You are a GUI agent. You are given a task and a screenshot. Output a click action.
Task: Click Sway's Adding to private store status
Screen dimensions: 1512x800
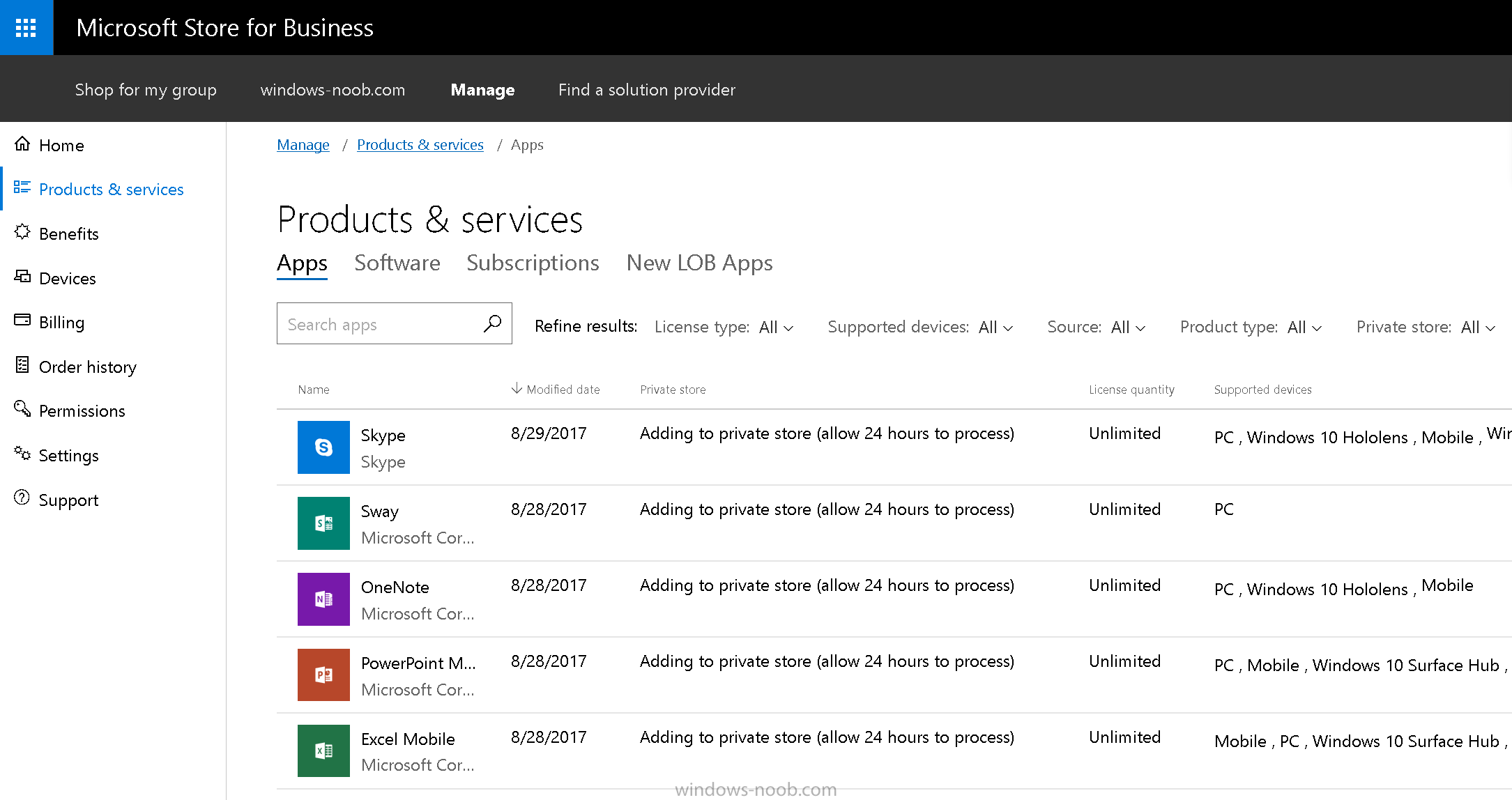827,509
